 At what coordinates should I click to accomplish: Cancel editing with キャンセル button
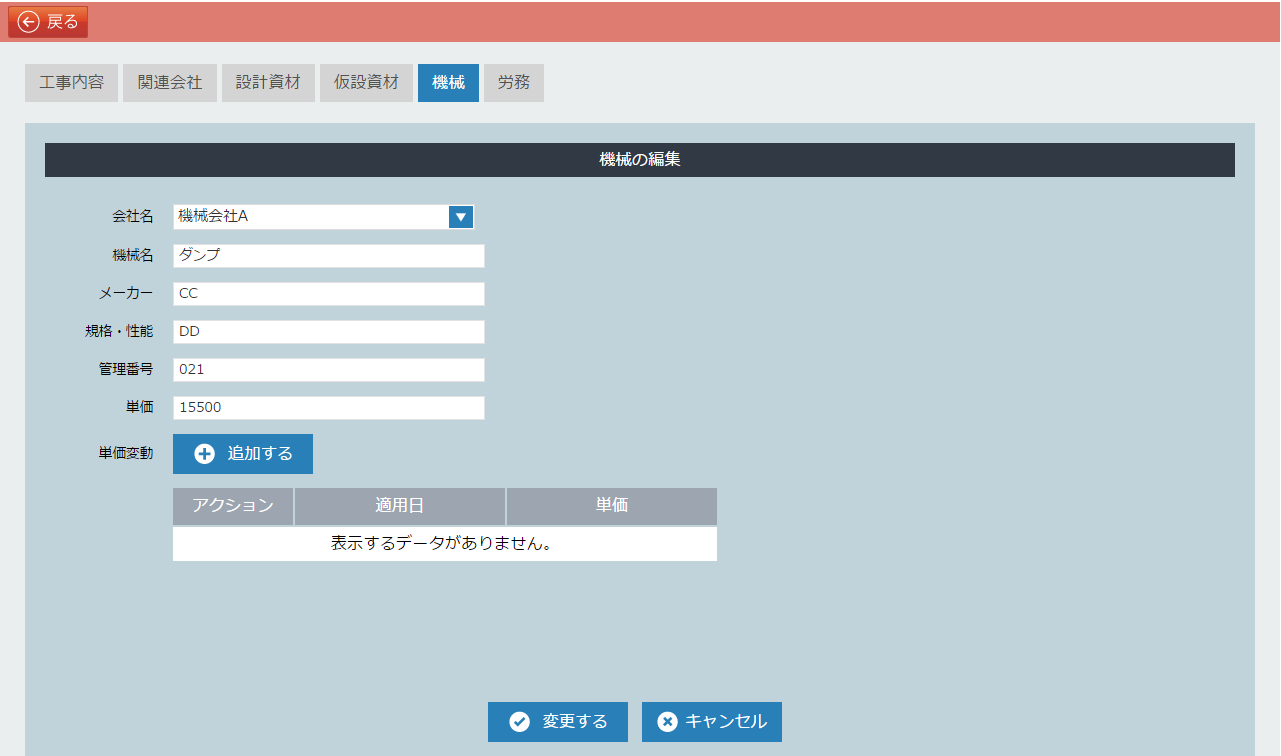tap(712, 722)
